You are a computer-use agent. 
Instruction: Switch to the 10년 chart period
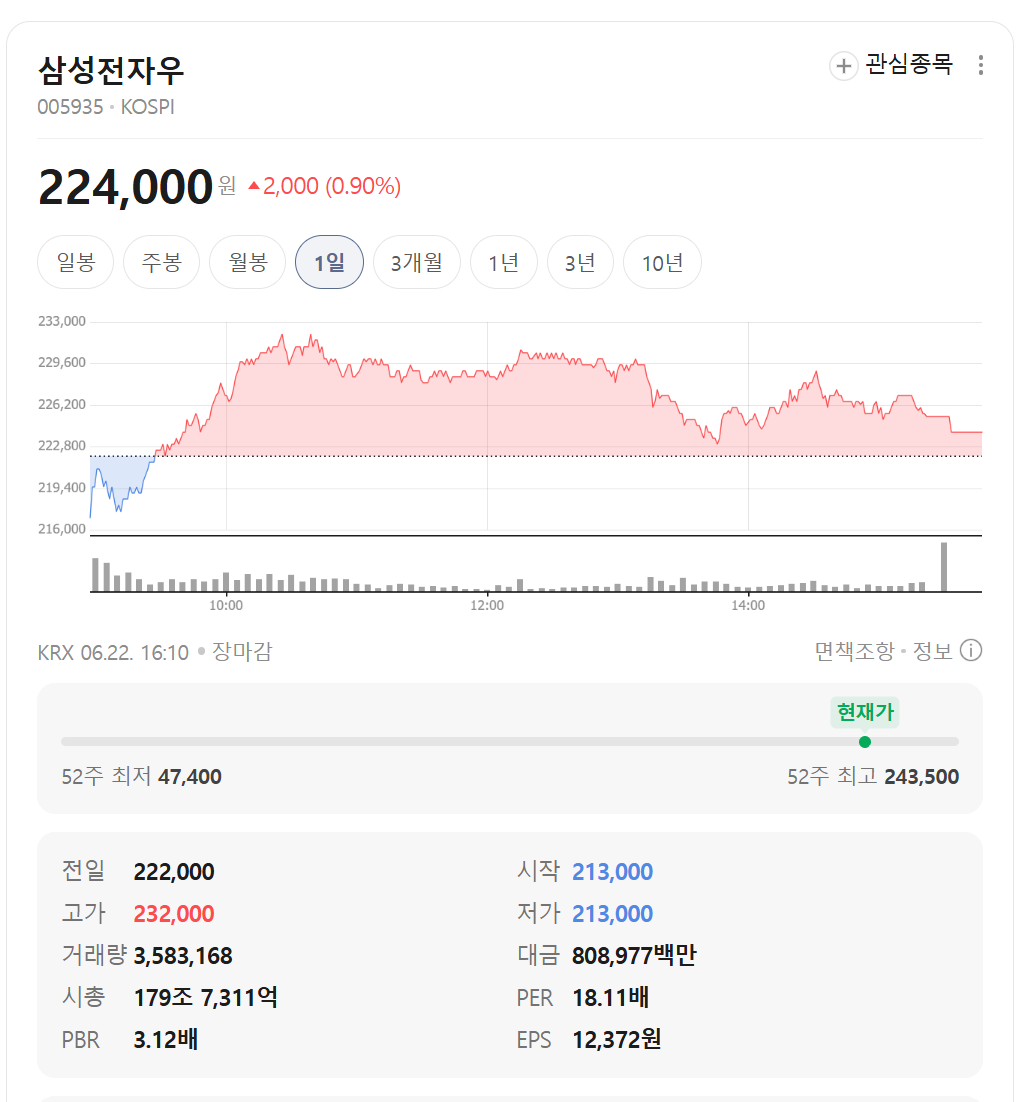tap(662, 262)
